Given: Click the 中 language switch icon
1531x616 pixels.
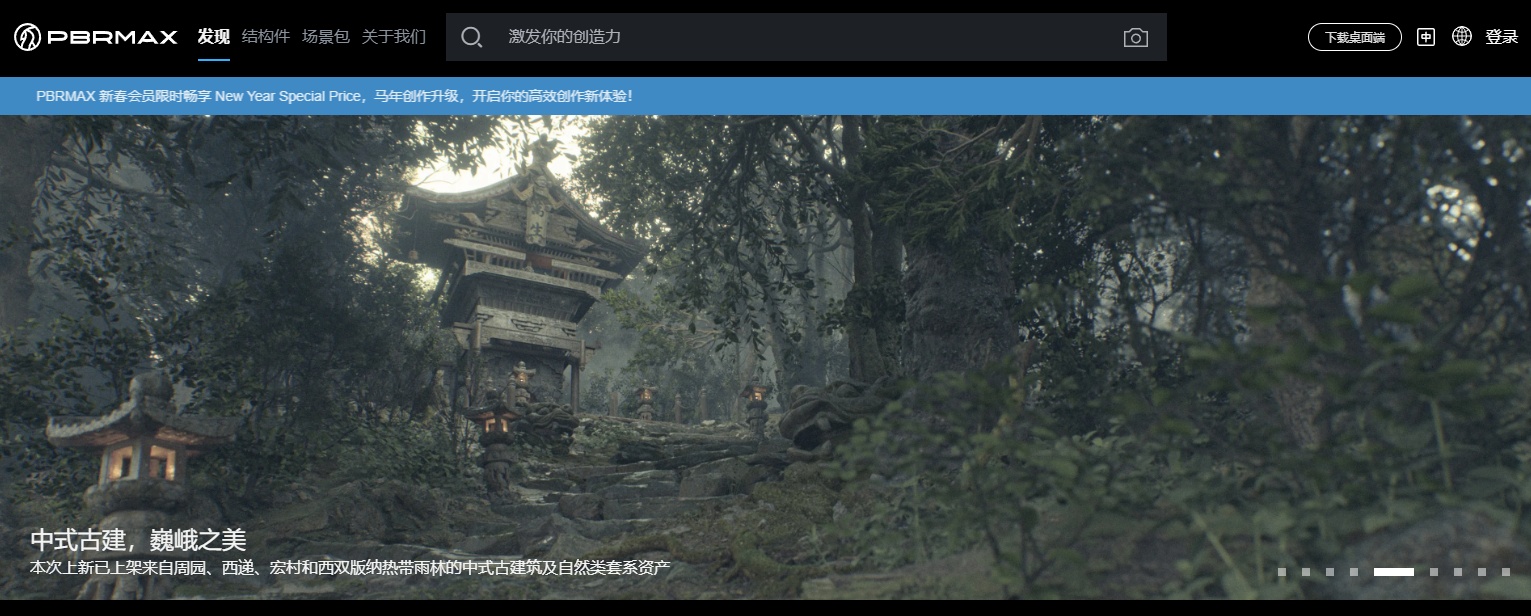Looking at the screenshot, I should pyautogui.click(x=1425, y=37).
